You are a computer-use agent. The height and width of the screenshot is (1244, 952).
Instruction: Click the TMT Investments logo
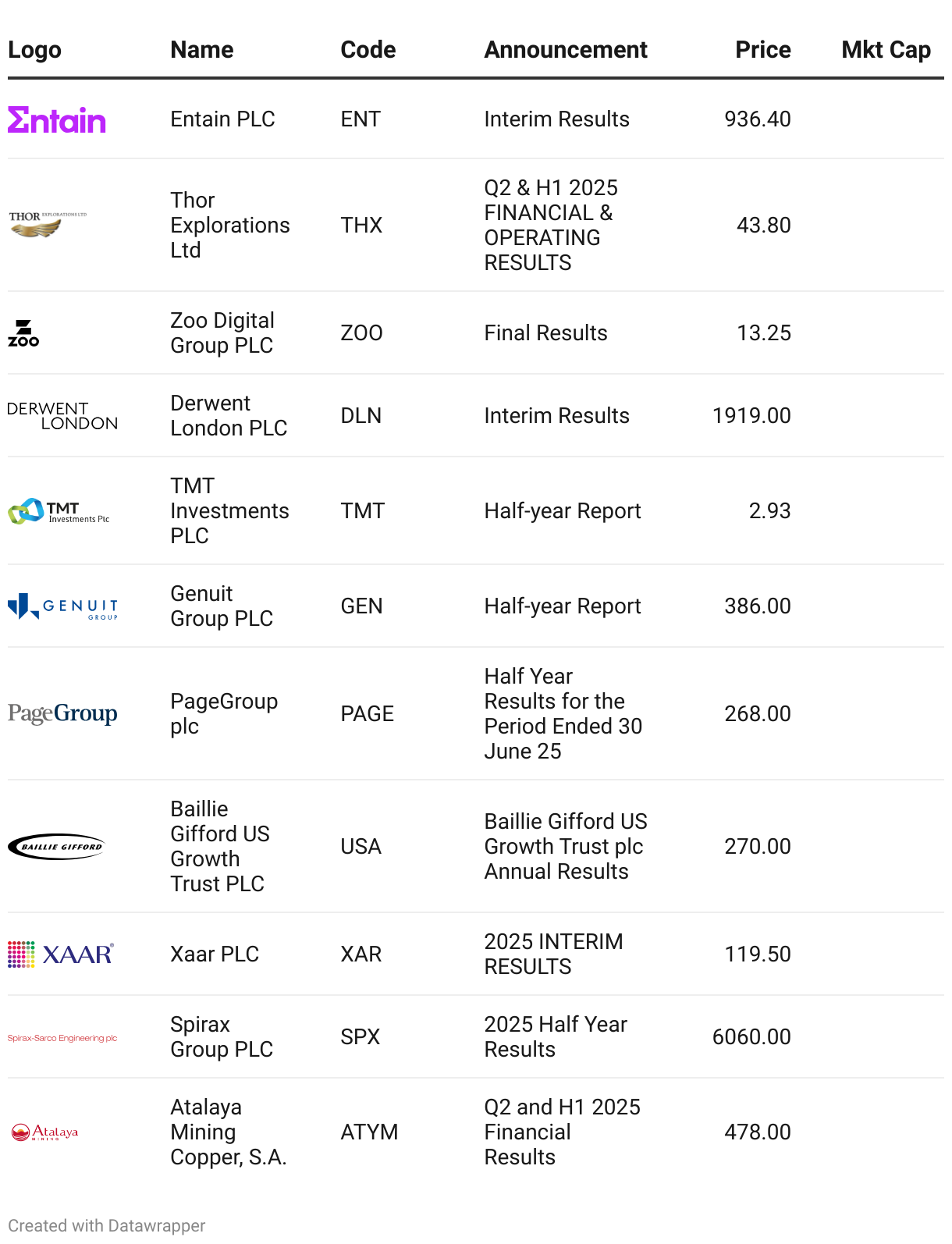pyautogui.click(x=59, y=511)
